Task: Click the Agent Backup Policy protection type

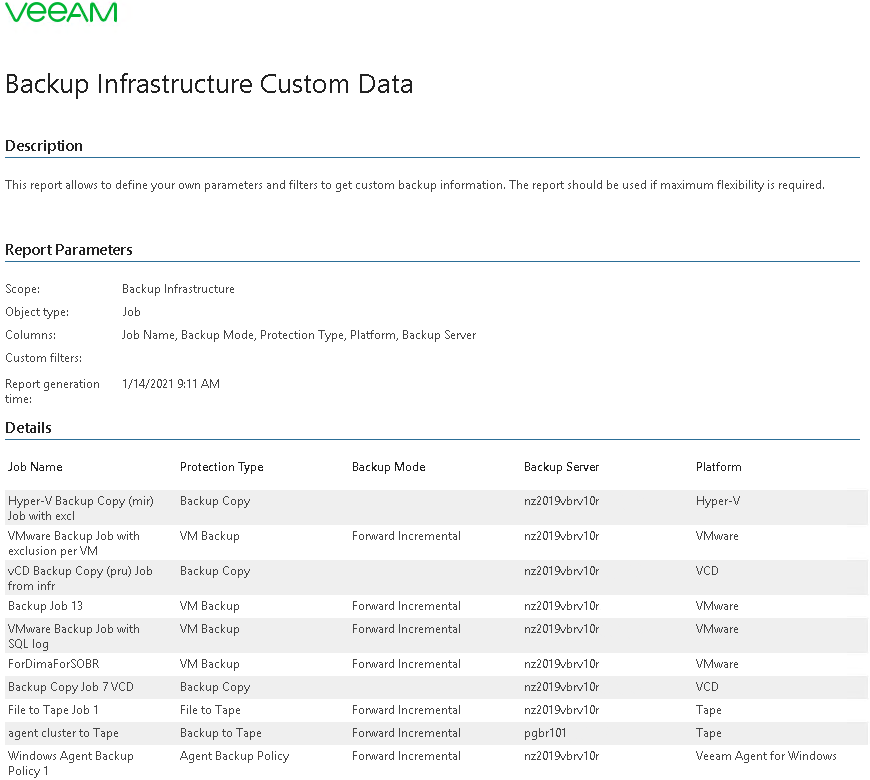Action: click(x=234, y=756)
